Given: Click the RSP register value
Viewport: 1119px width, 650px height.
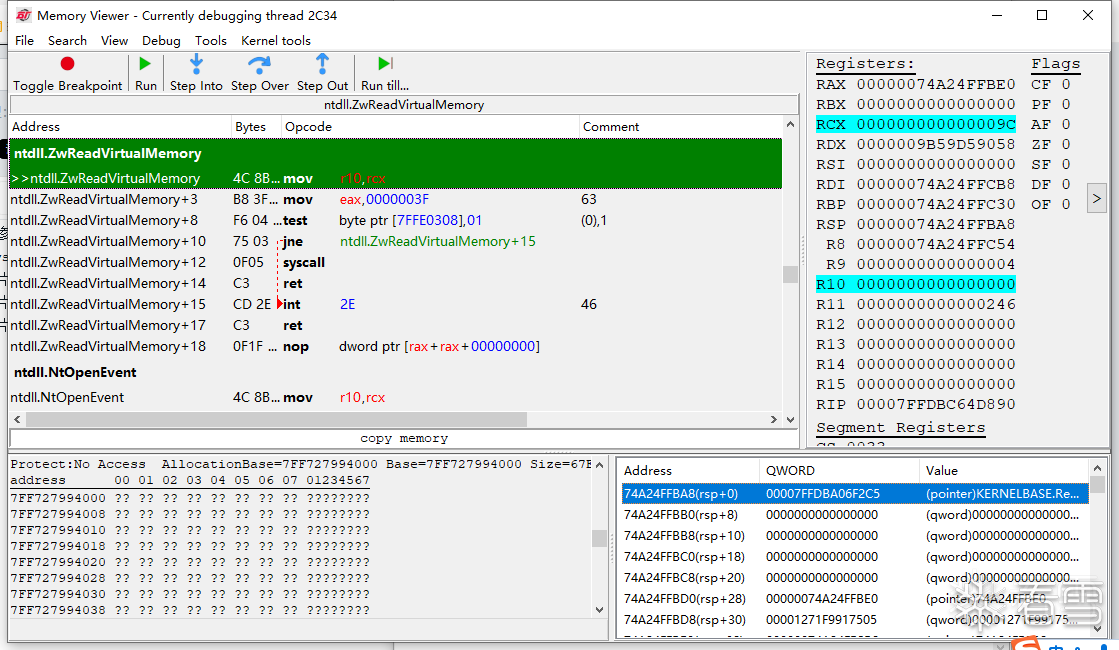Looking at the screenshot, I should point(936,224).
